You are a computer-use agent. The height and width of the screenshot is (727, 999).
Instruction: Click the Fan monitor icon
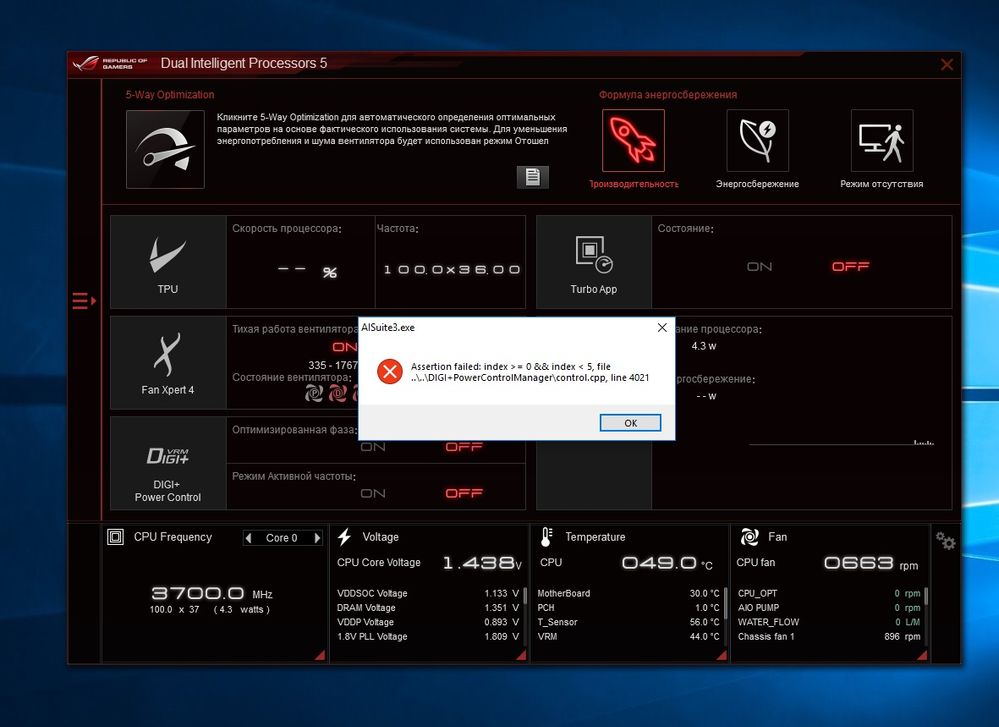[749, 537]
